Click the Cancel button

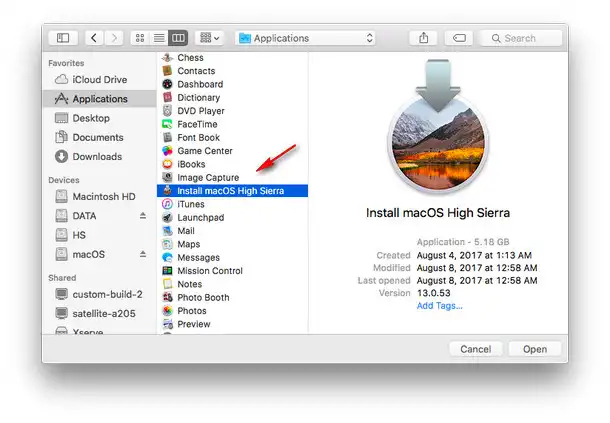tap(475, 349)
